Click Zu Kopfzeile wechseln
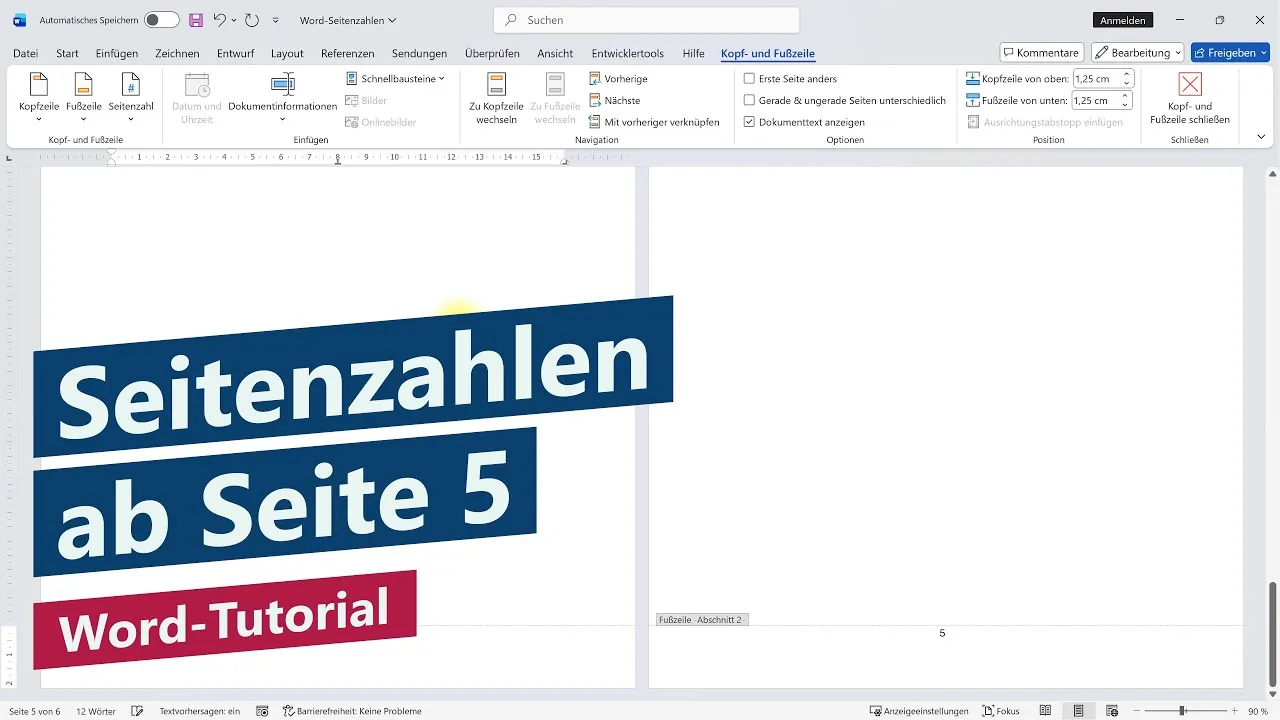The image size is (1280, 720). click(495, 96)
